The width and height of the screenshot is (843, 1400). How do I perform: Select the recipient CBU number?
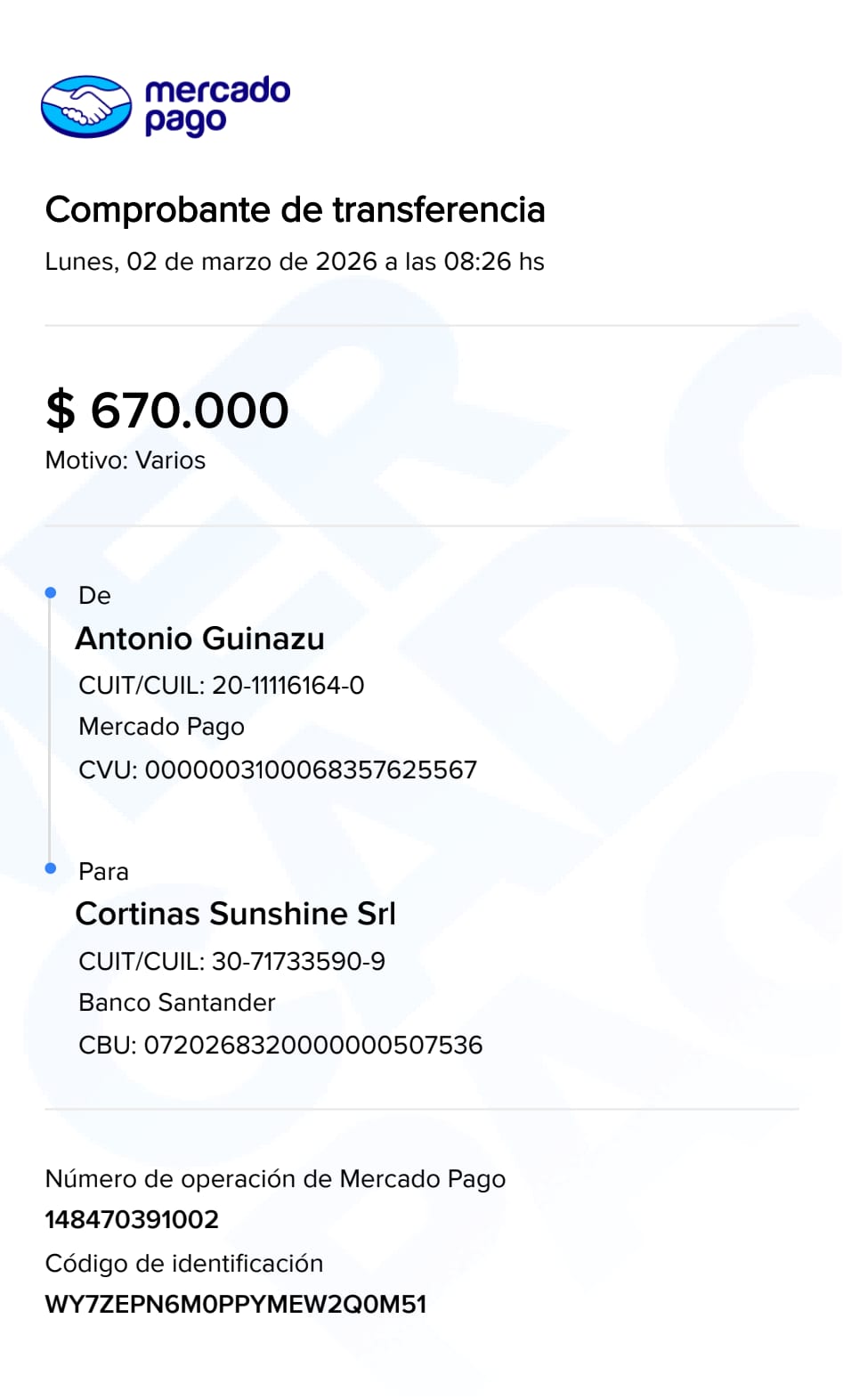313,1046
